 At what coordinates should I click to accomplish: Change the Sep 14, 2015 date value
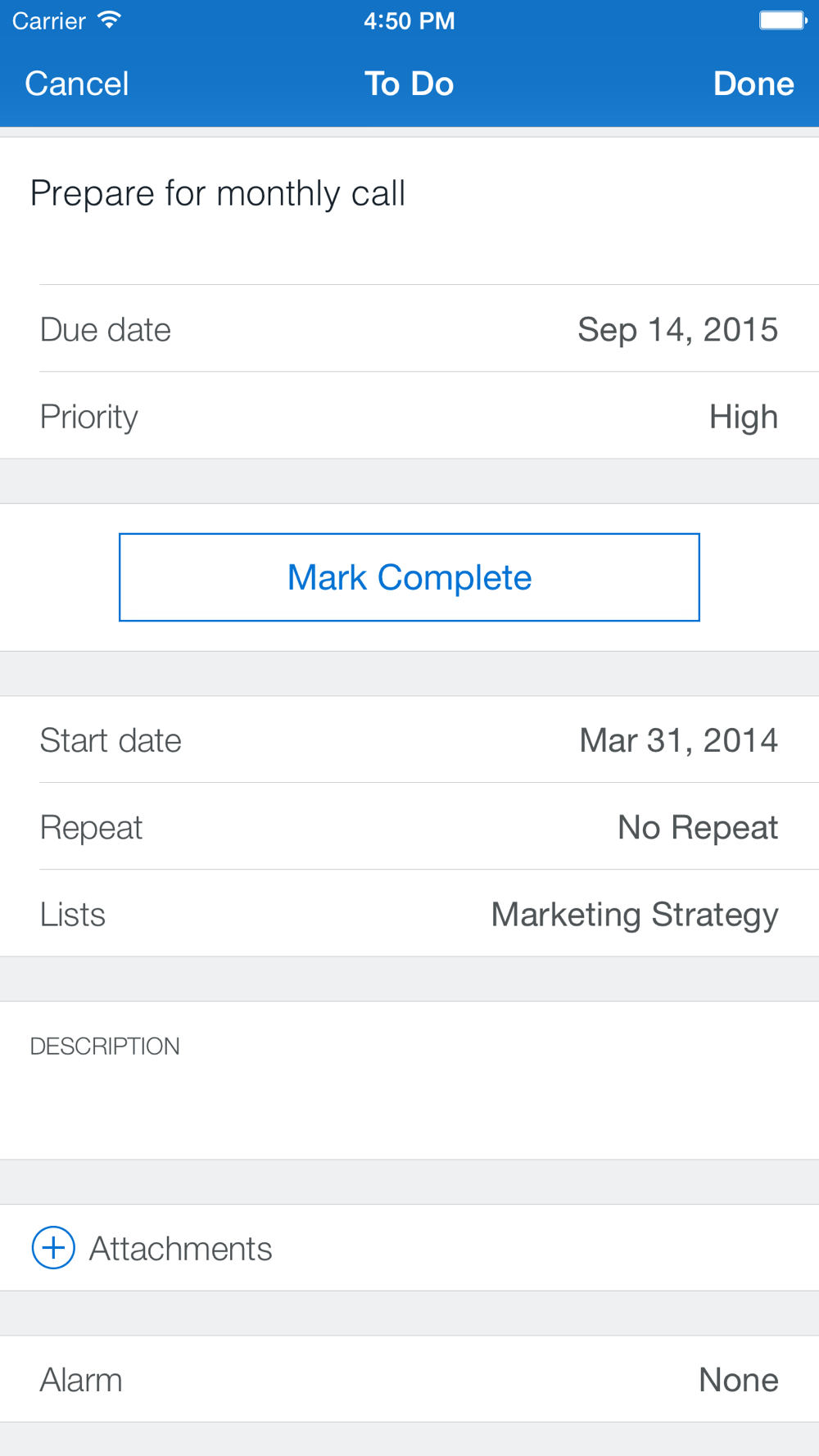[x=677, y=329]
